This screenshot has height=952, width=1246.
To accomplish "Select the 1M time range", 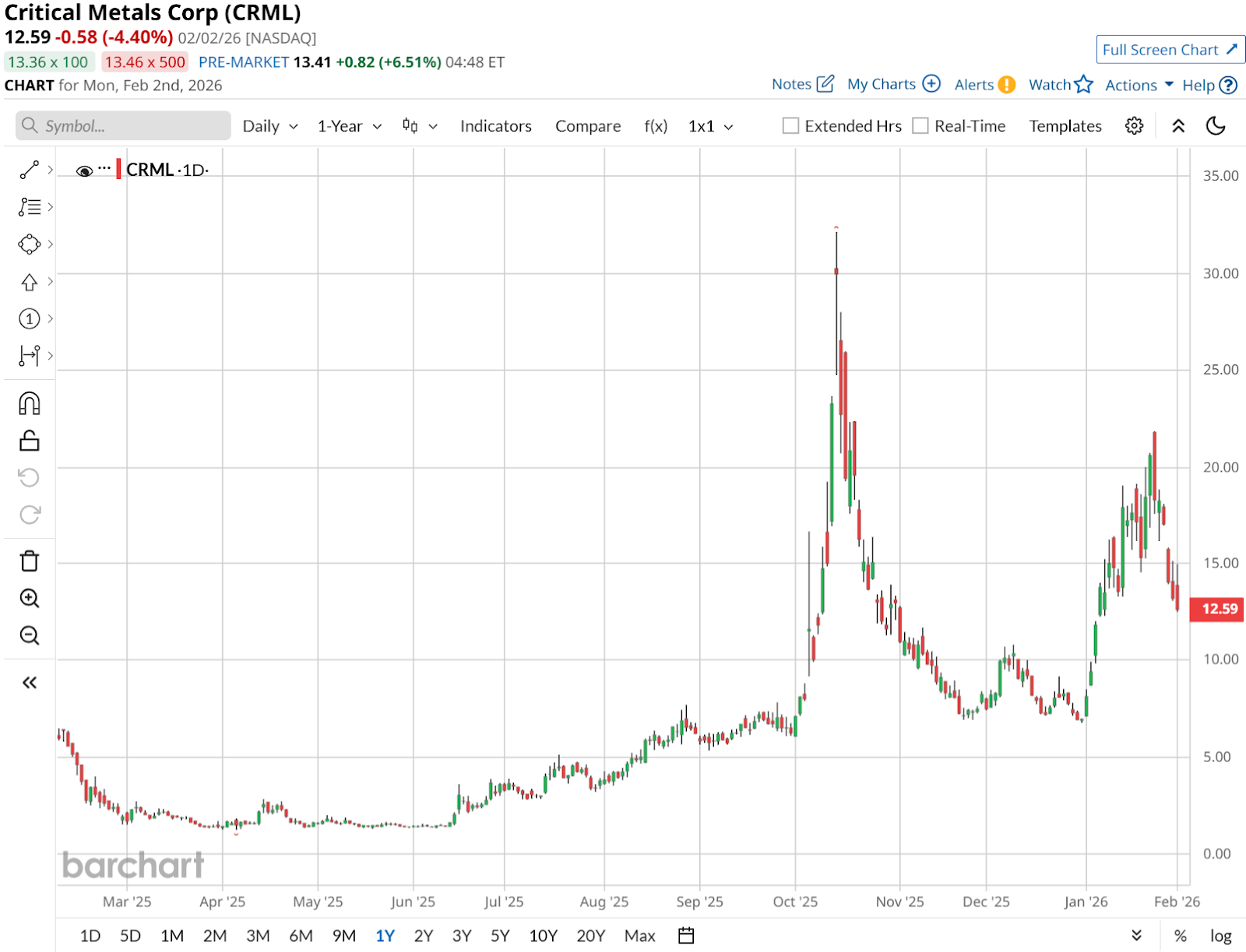I will [172, 936].
